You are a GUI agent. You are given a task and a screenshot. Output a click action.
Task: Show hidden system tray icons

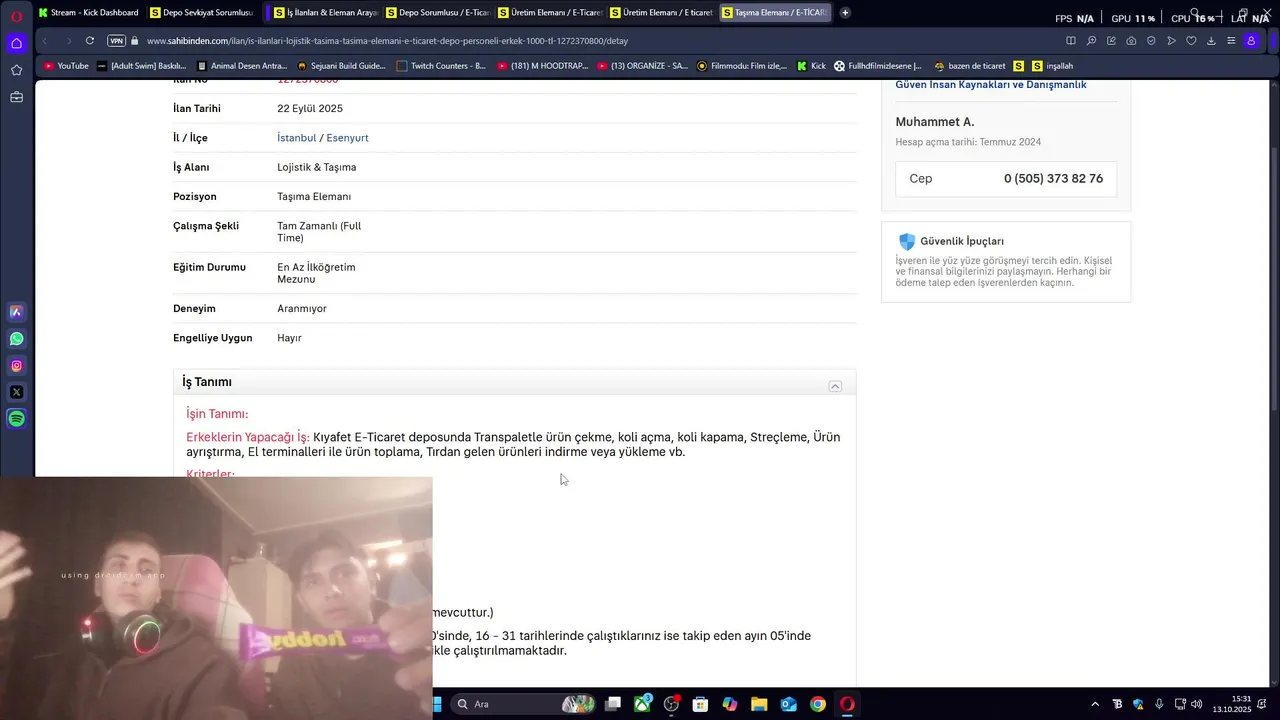pyautogui.click(x=1095, y=704)
